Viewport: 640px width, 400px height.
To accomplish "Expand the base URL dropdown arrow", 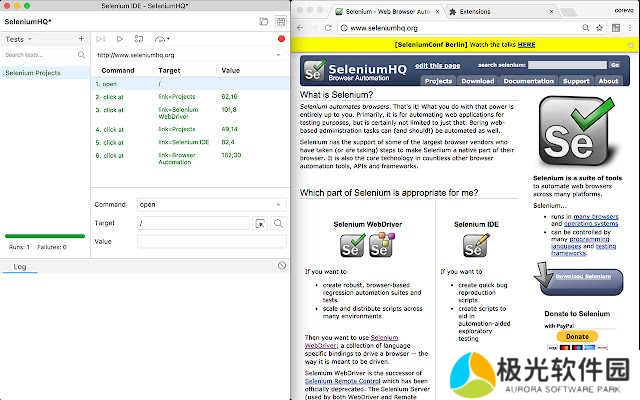I will coord(279,55).
